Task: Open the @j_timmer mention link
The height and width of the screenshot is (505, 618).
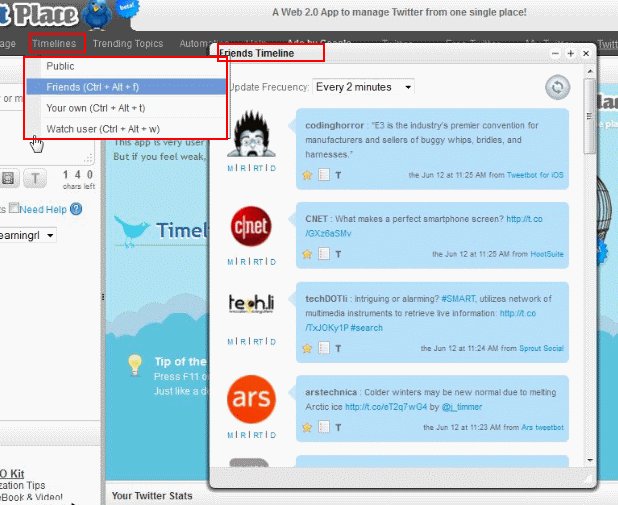Action: (x=462, y=407)
